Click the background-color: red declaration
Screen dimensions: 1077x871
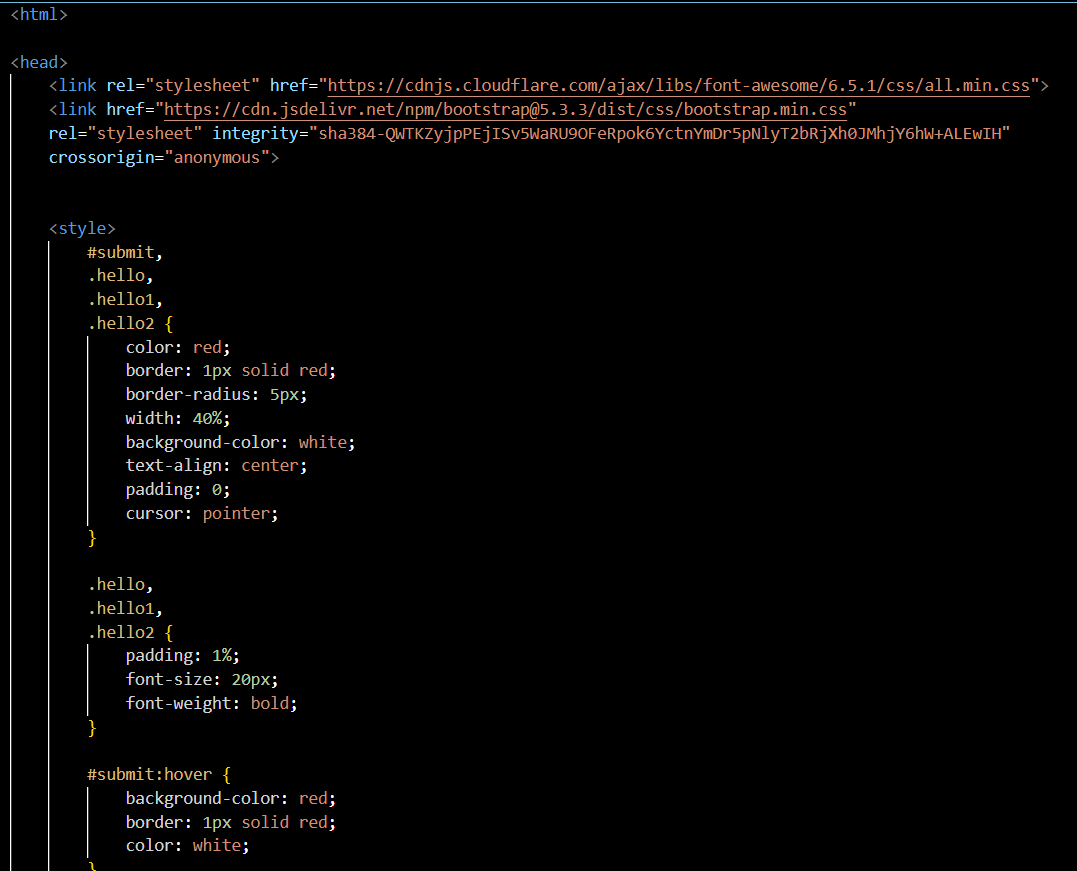(231, 798)
